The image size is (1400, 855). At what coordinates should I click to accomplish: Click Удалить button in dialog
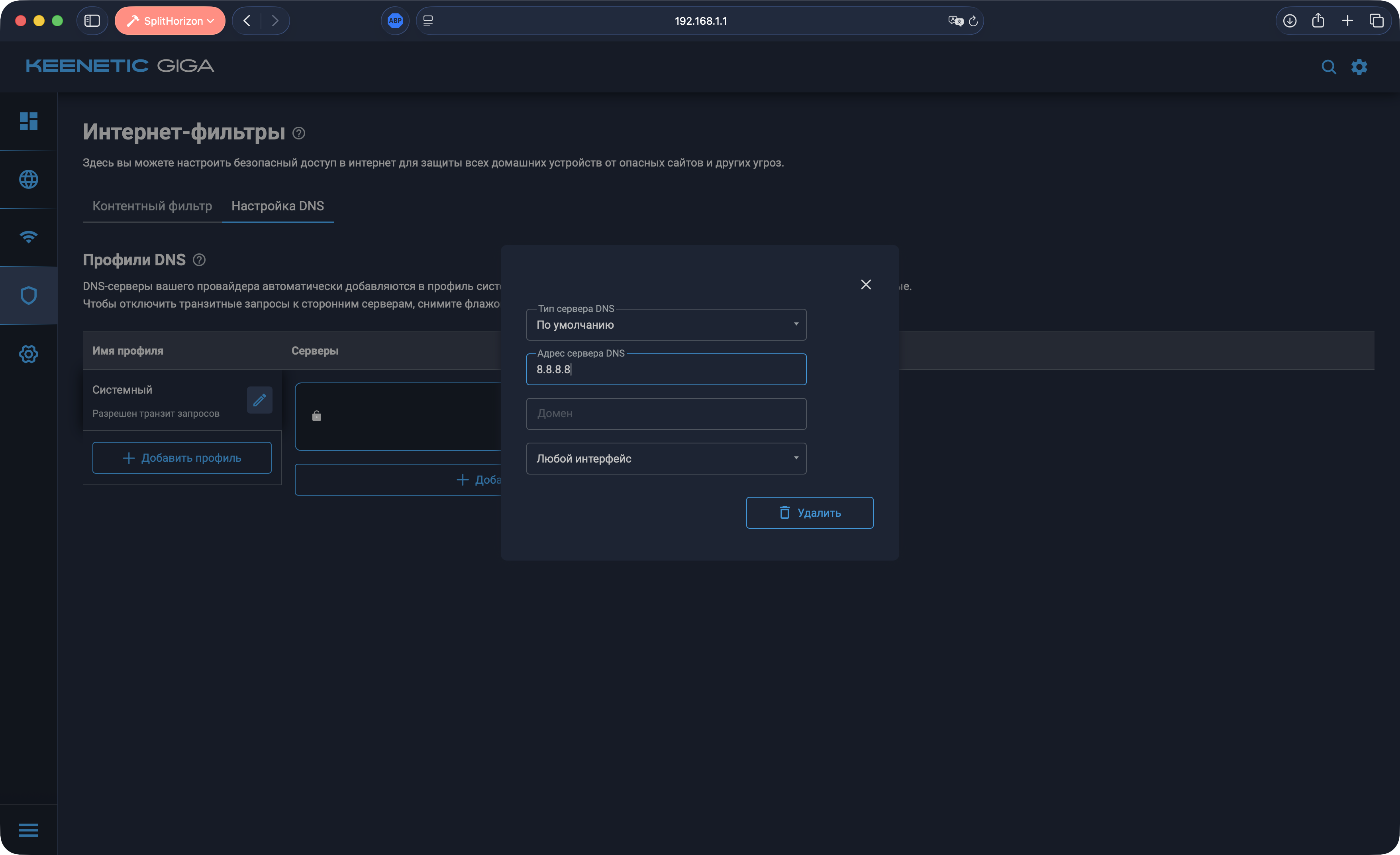coord(810,513)
